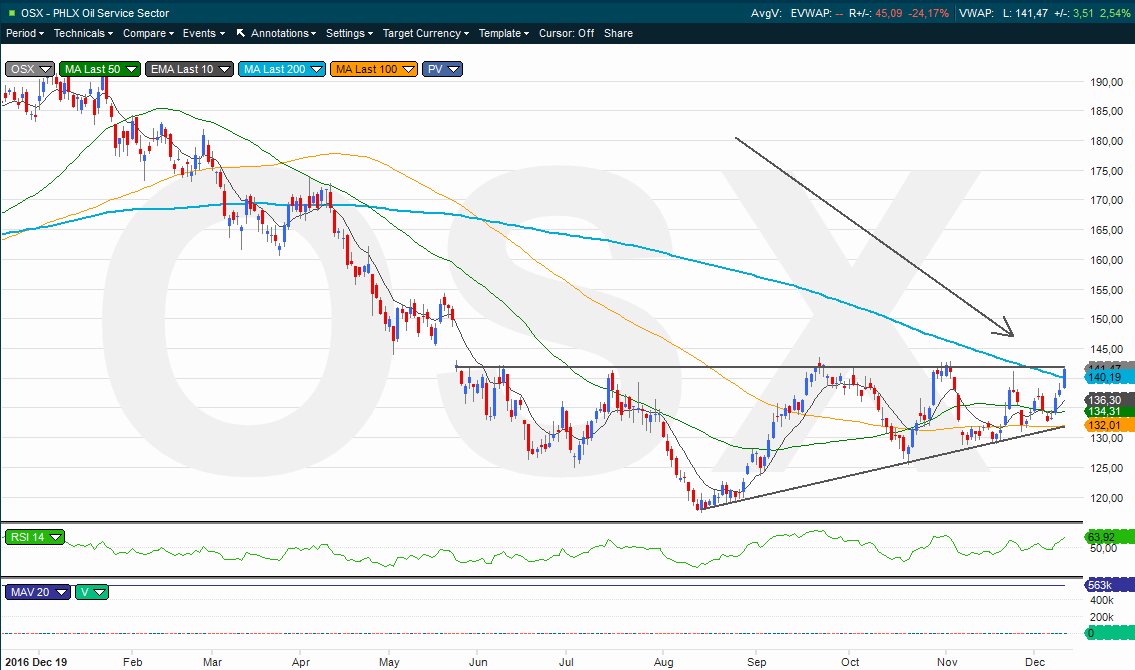This screenshot has height=670, width=1135.
Task: Expand the OSX series dropdown arrow
Action: point(46,69)
